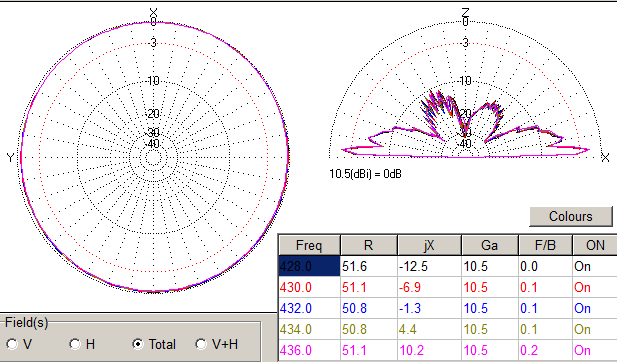This screenshot has height=362, width=617.
Task: Select the 436.0 frequency cell
Action: (309, 350)
